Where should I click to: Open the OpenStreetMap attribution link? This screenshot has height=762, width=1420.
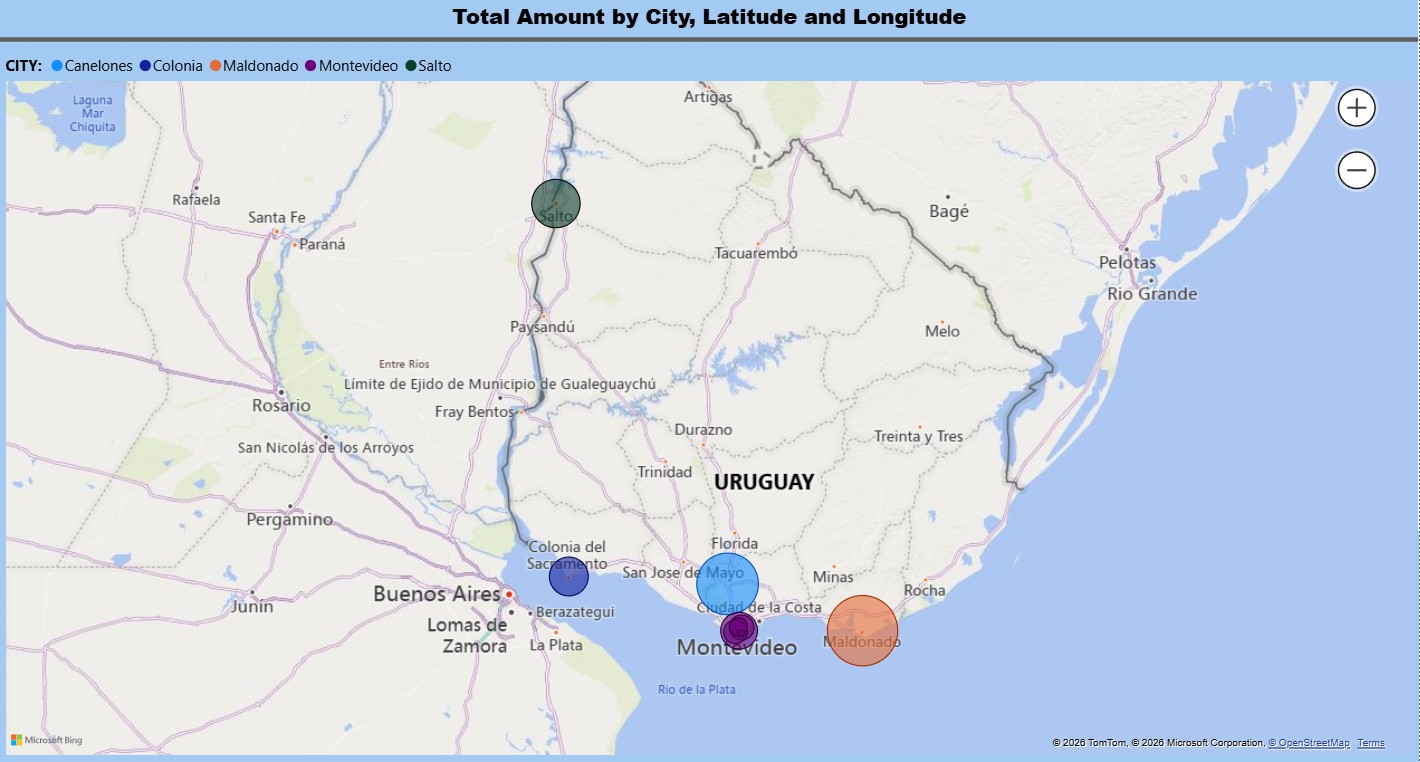click(1308, 743)
